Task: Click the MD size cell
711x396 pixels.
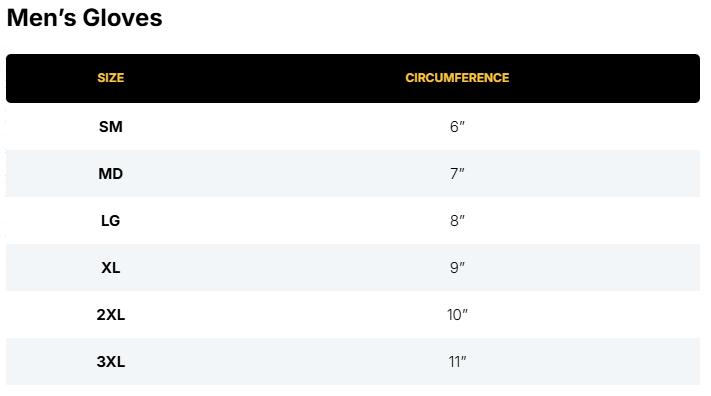Action: point(111,174)
